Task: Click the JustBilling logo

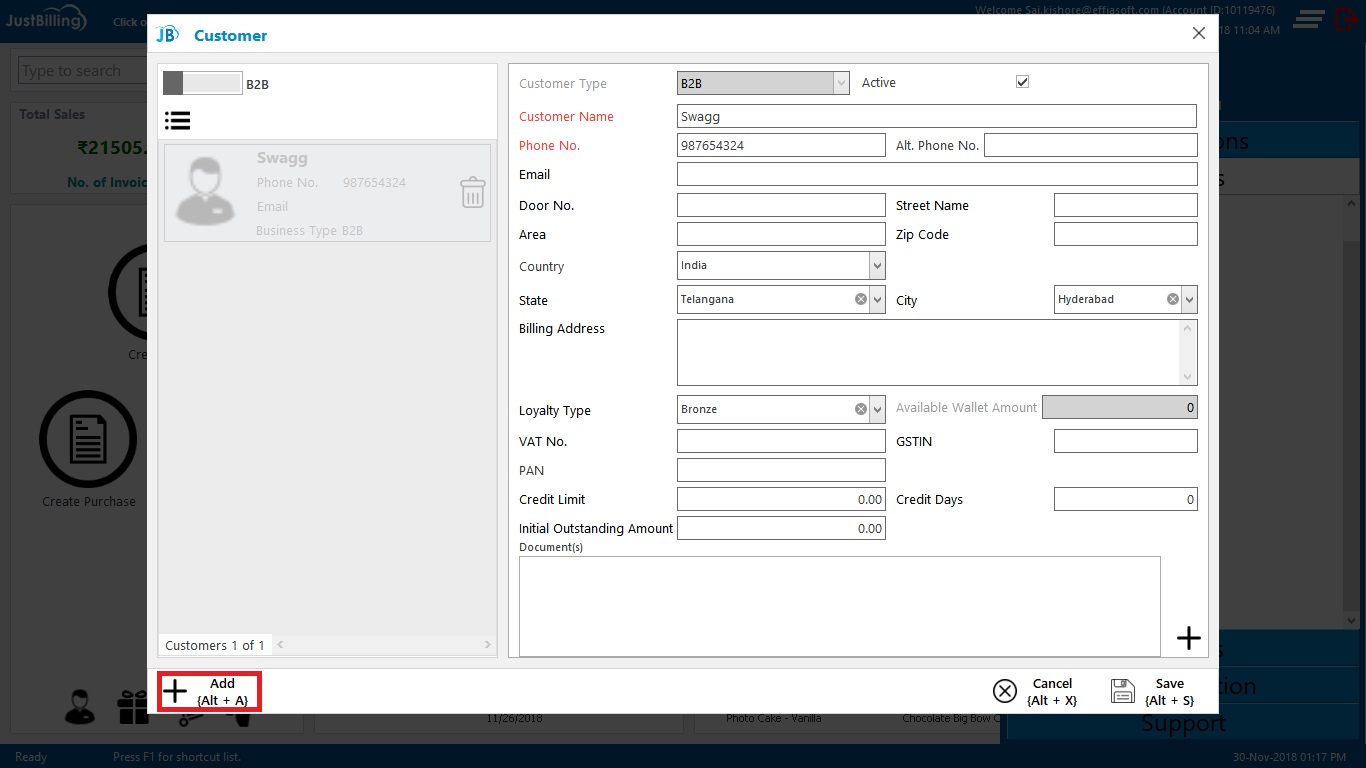Action: point(46,19)
